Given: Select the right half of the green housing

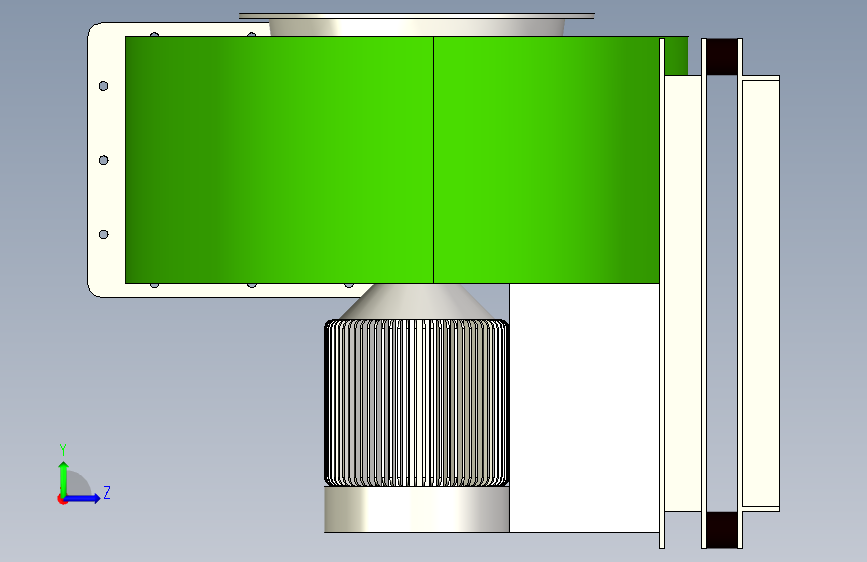Looking at the screenshot, I should click(x=546, y=160).
